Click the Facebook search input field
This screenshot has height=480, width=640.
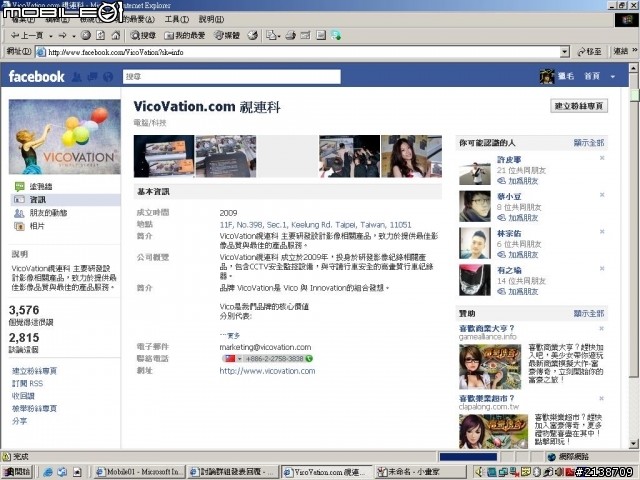pos(231,76)
